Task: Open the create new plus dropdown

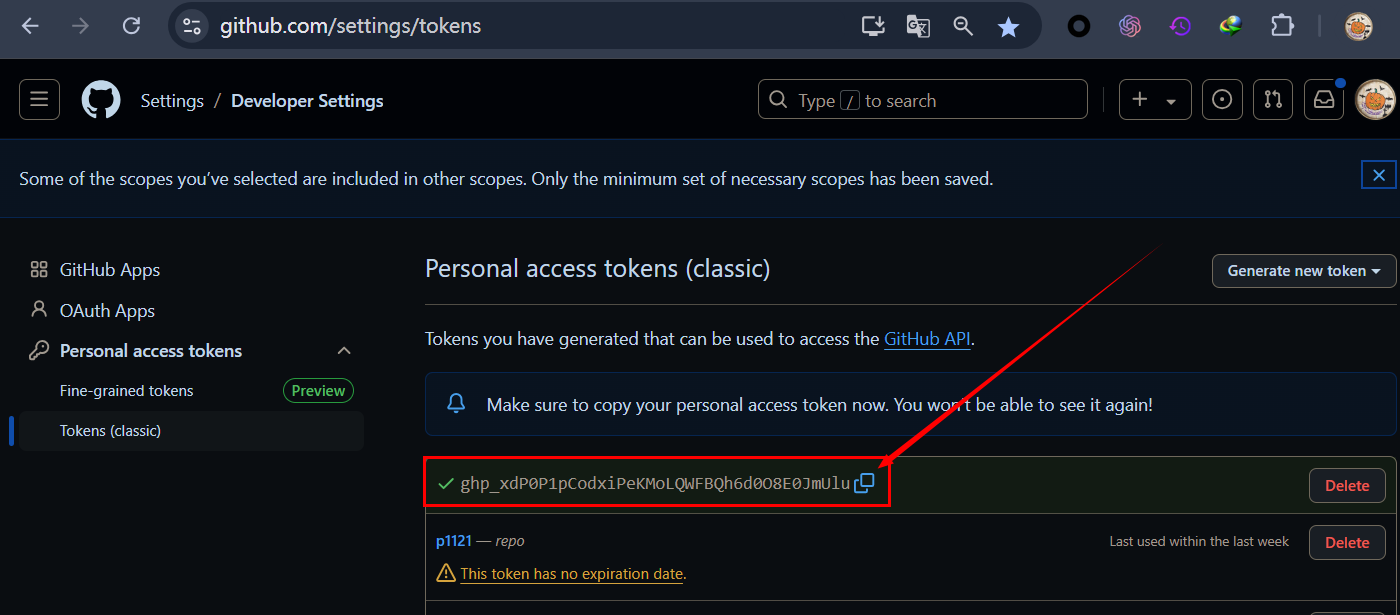Action: (1154, 100)
